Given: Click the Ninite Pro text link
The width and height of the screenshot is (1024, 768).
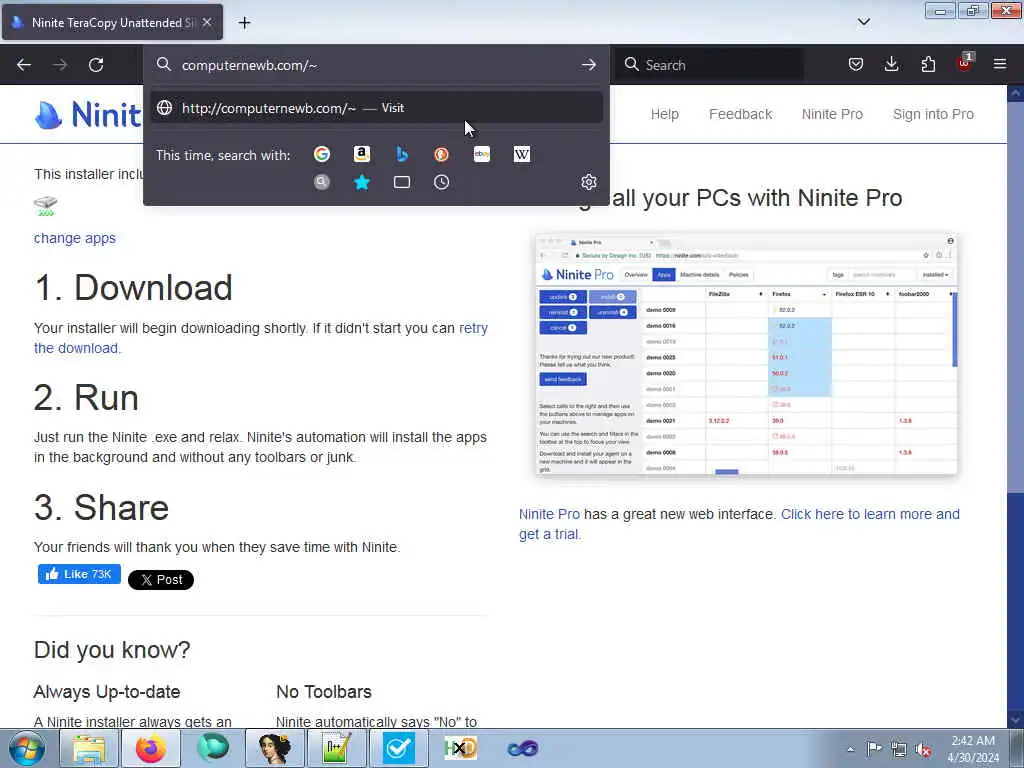Looking at the screenshot, I should (x=549, y=514).
